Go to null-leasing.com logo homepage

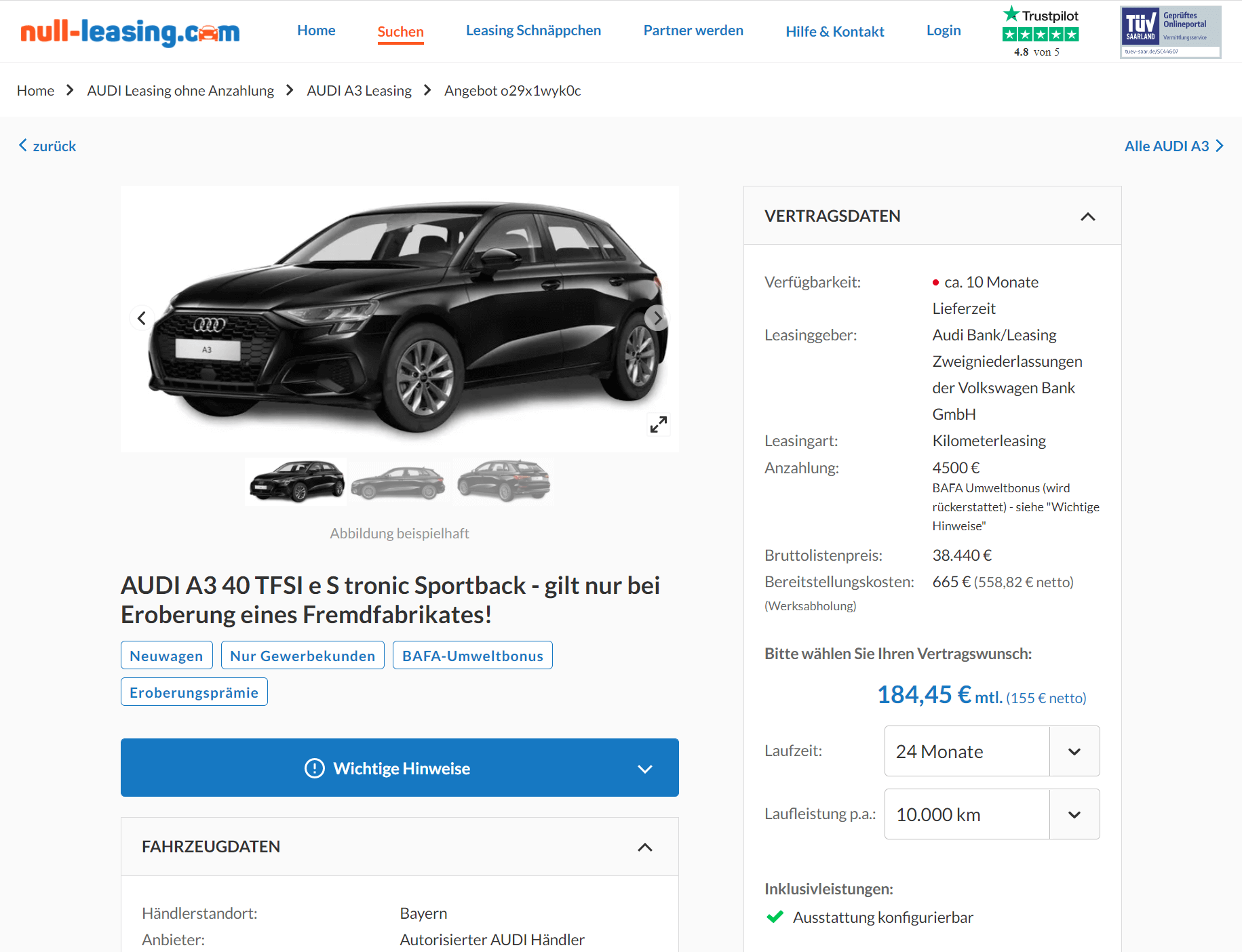point(130,32)
